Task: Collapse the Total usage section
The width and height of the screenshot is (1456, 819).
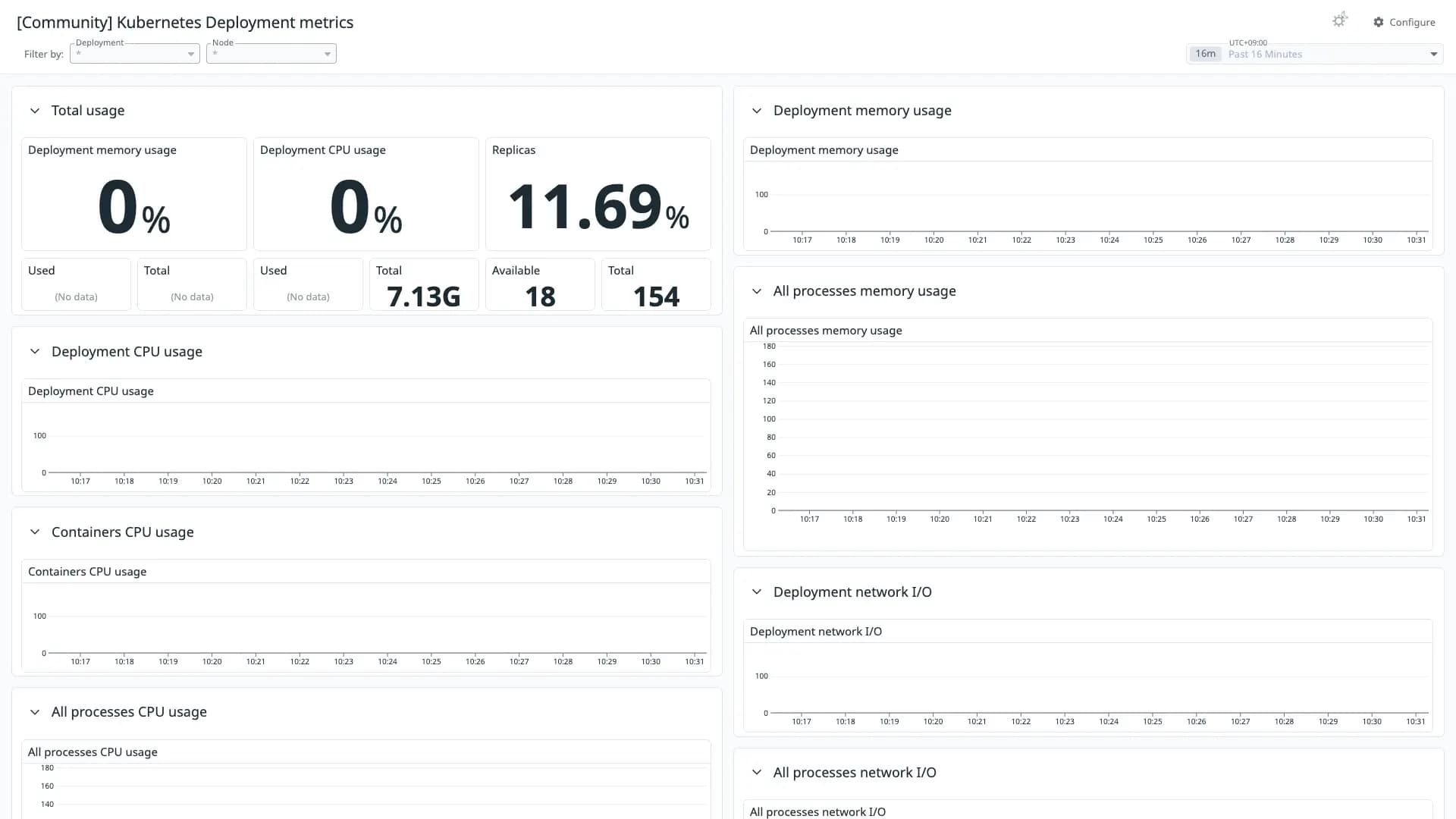Action: coord(35,111)
